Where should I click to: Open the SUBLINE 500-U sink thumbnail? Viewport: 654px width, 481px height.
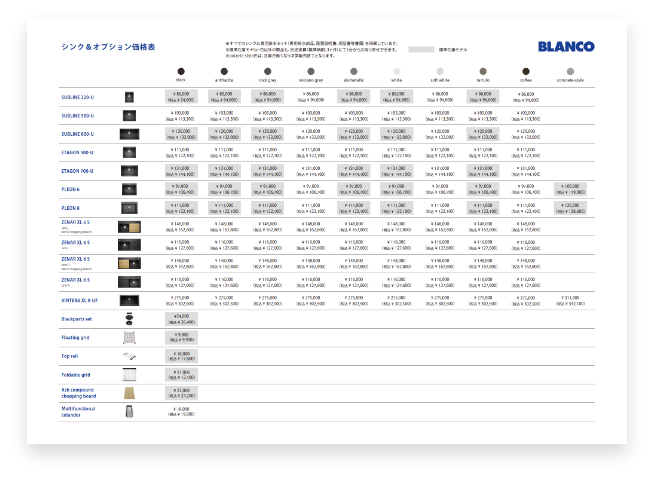(x=129, y=116)
